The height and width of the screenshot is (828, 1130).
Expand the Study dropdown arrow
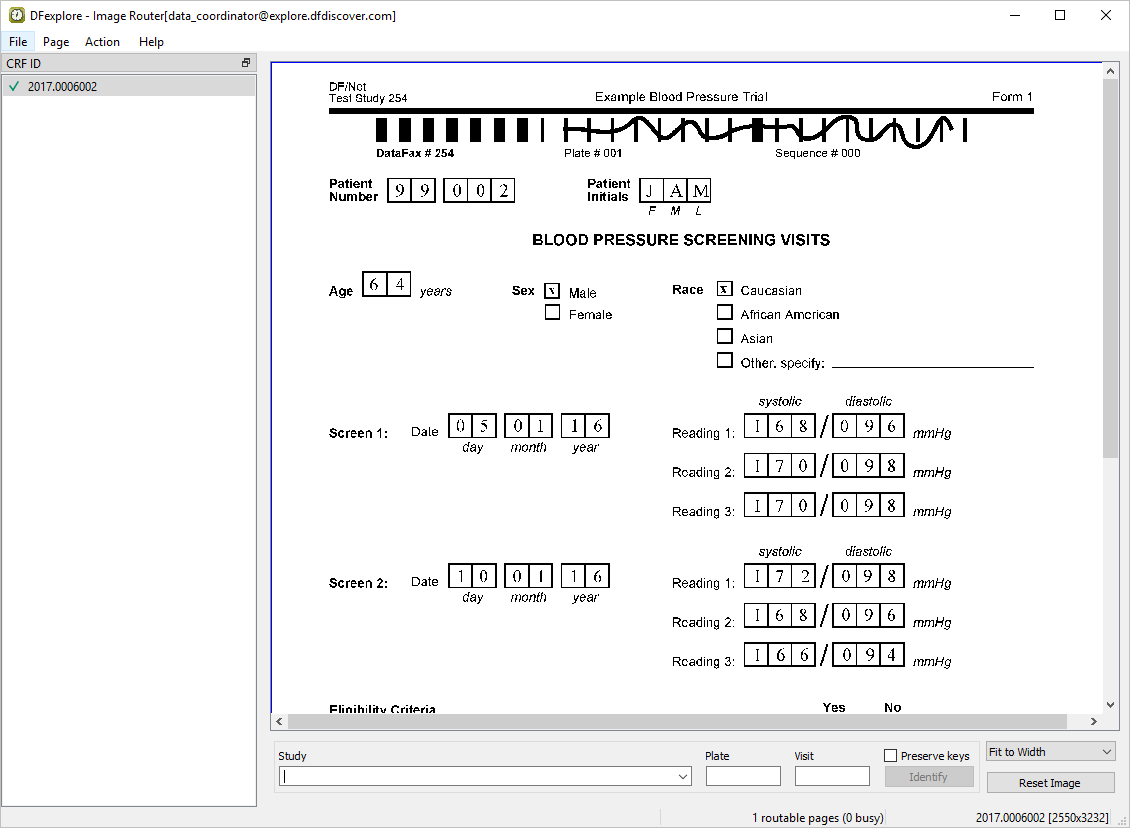click(683, 777)
